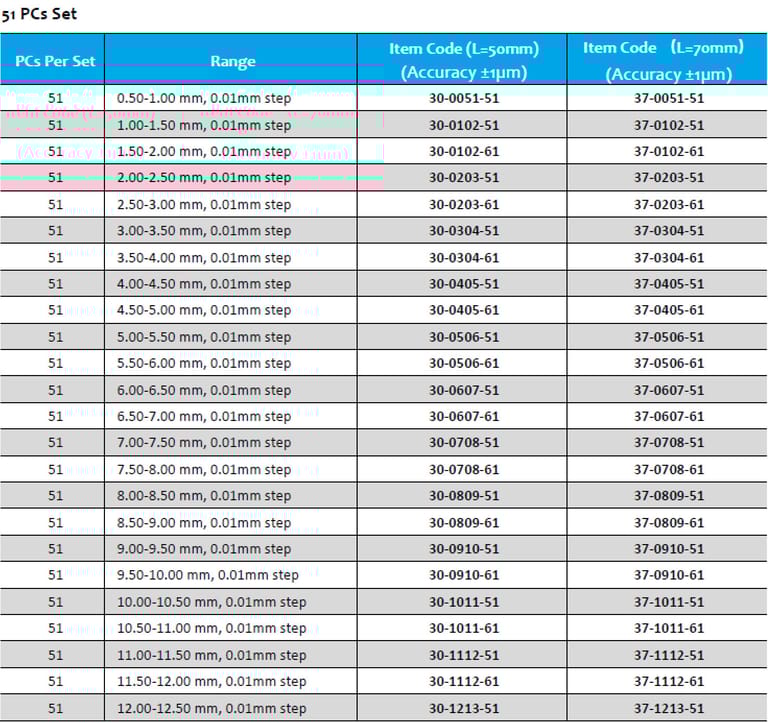Click the "PCs Per Set" column header
768x723 pixels.
(55, 61)
